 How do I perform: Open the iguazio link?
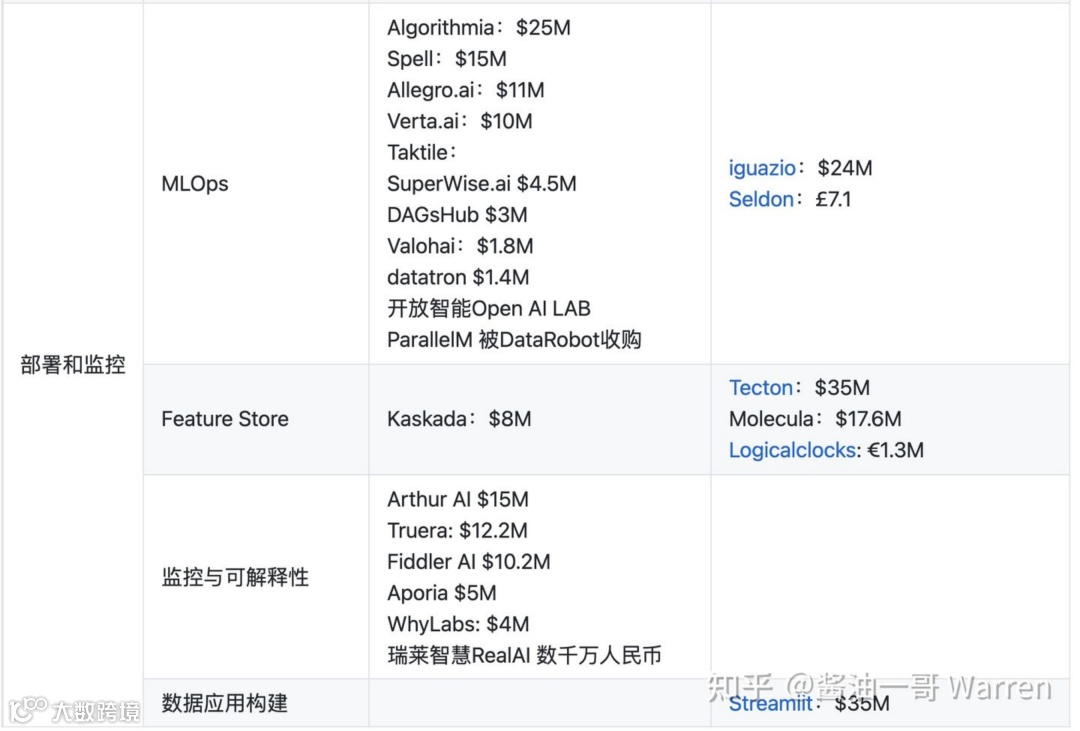[x=764, y=168]
